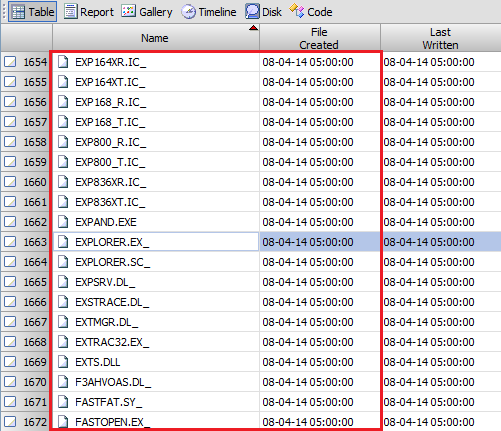Select the EXTS.DLL file name

coord(97,362)
